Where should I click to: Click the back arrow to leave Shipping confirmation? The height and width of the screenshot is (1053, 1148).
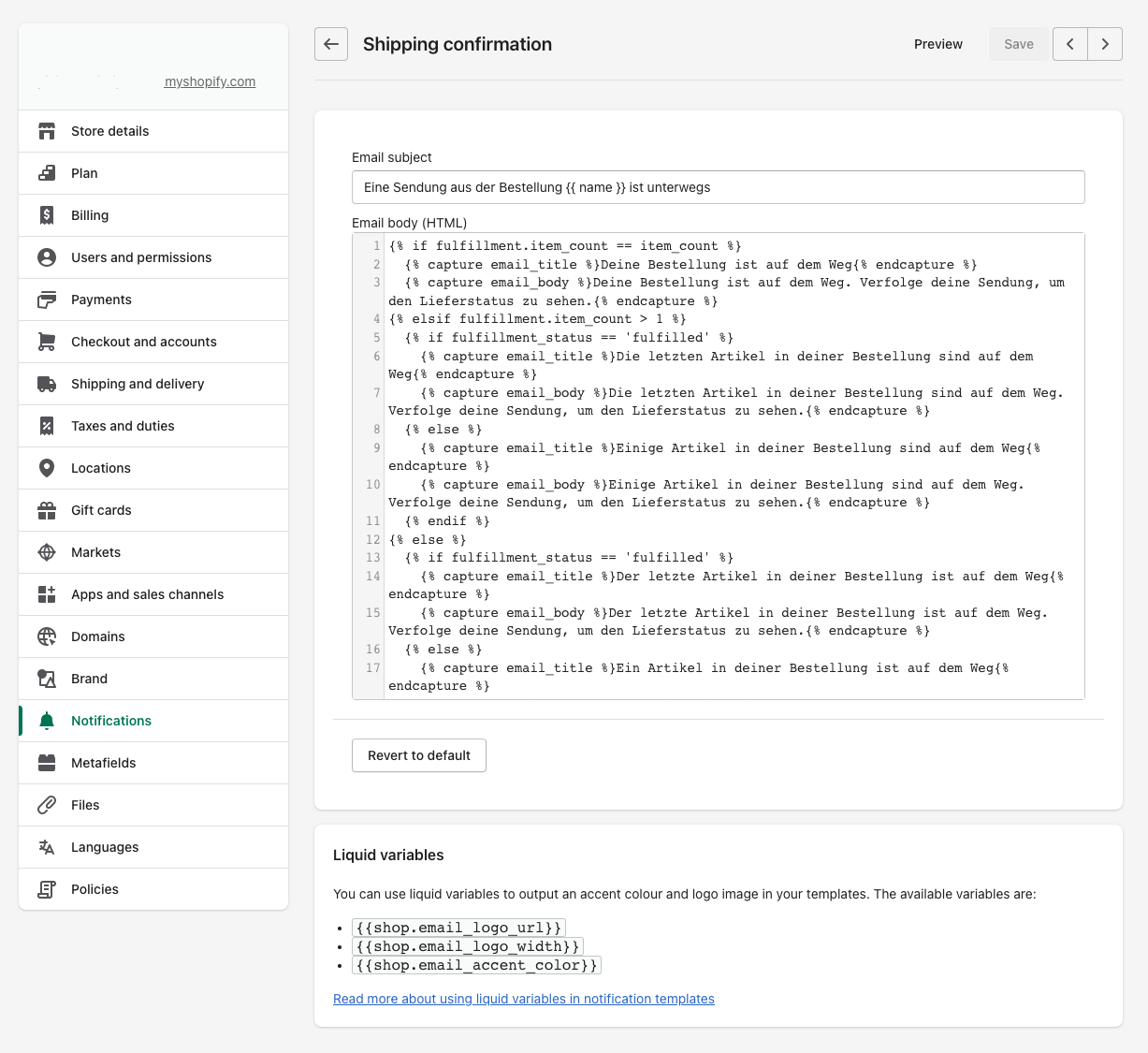[331, 44]
